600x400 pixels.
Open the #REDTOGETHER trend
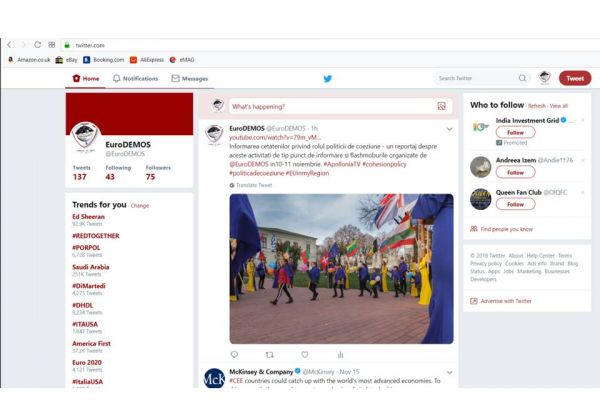pyautogui.click(x=96, y=236)
